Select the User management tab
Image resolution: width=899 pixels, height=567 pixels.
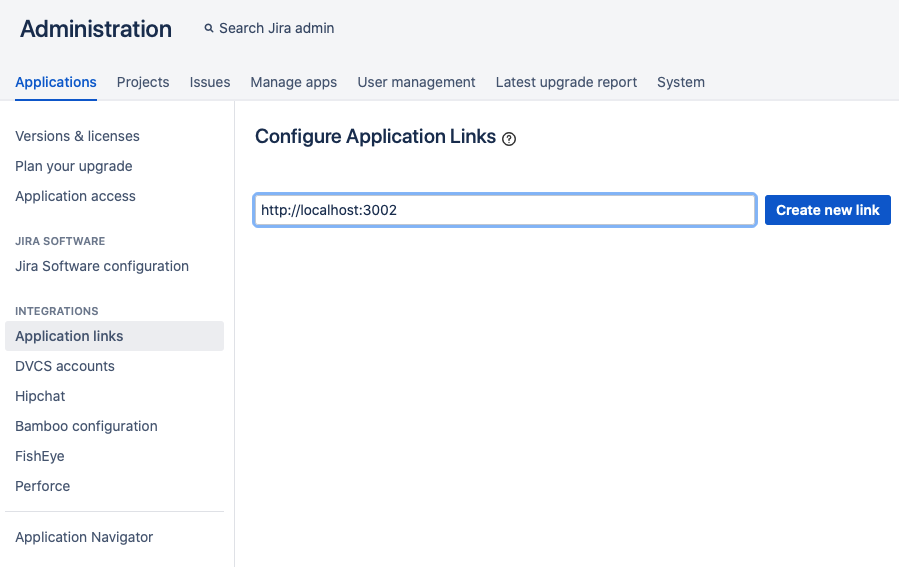coord(416,82)
